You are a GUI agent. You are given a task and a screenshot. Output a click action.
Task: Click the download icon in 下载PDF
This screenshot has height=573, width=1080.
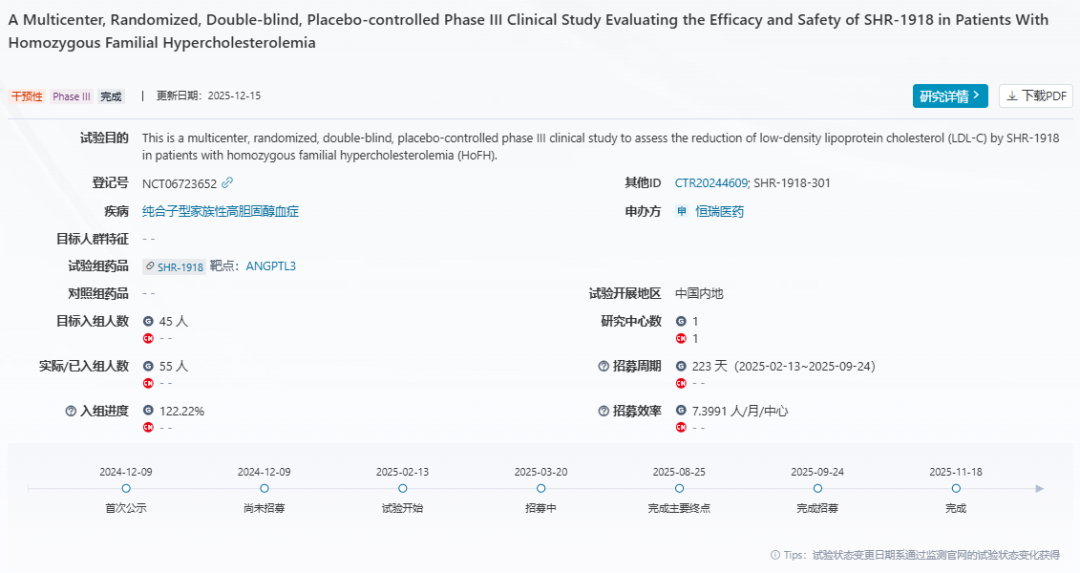tap(1012, 96)
